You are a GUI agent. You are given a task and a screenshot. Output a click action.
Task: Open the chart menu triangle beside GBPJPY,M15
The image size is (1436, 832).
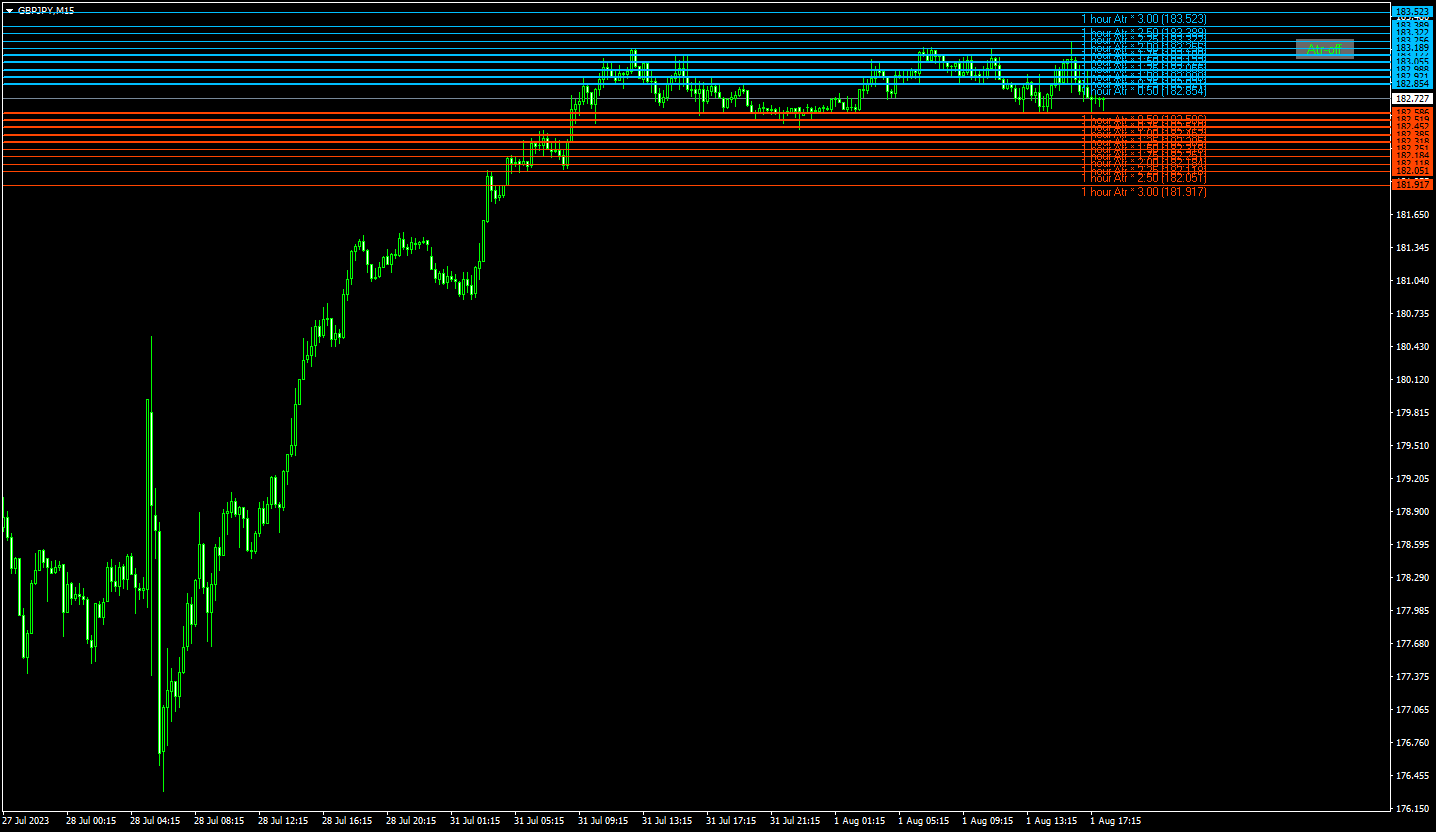9,10
